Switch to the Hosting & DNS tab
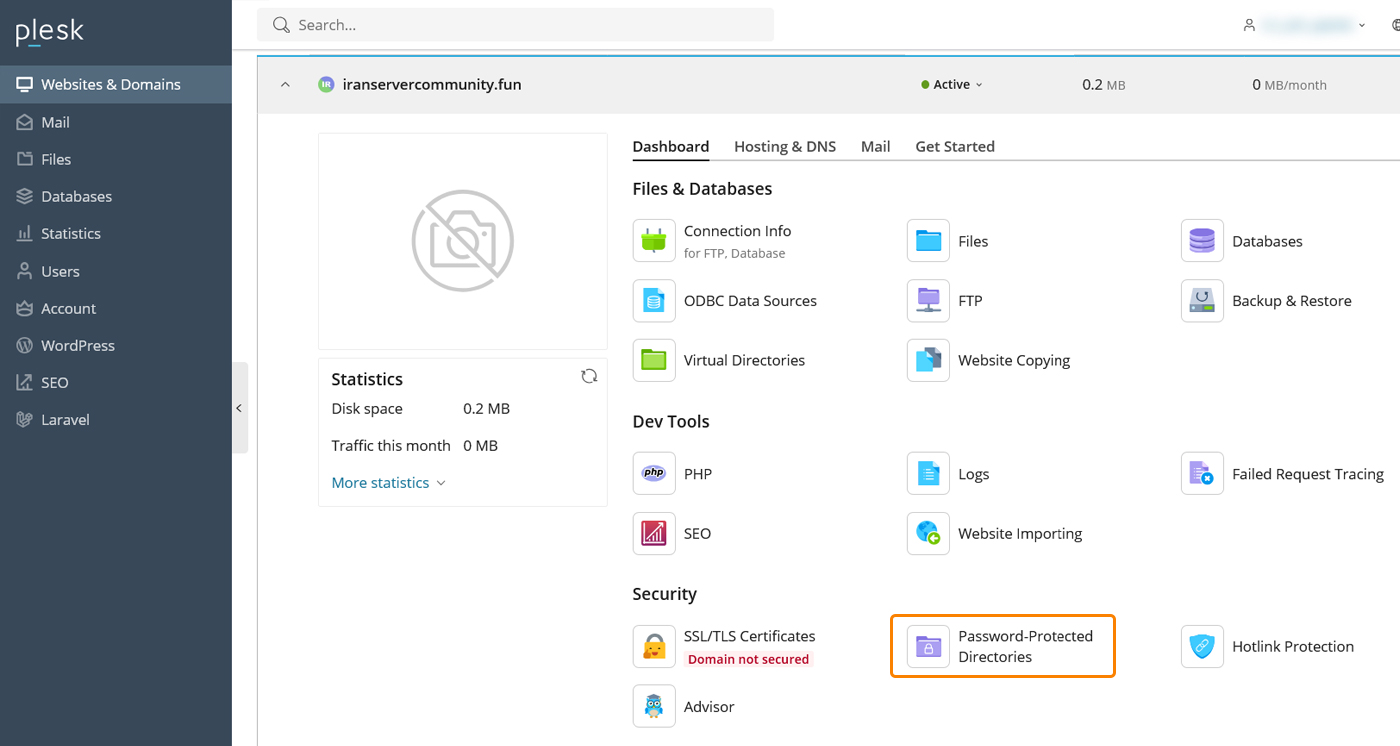Screen dimensions: 1400x746 point(784,147)
